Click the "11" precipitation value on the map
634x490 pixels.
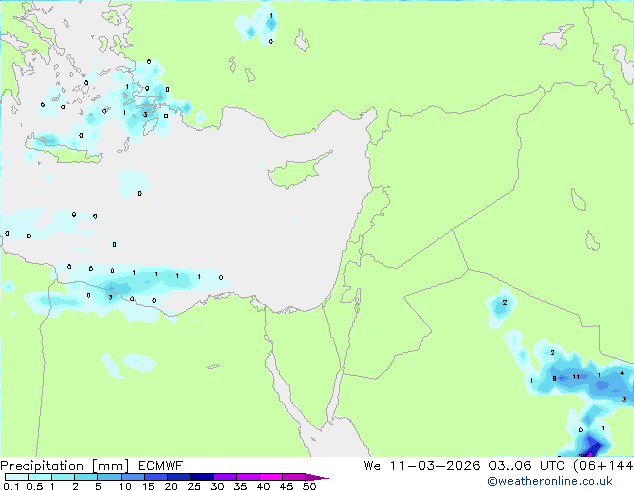tap(576, 377)
